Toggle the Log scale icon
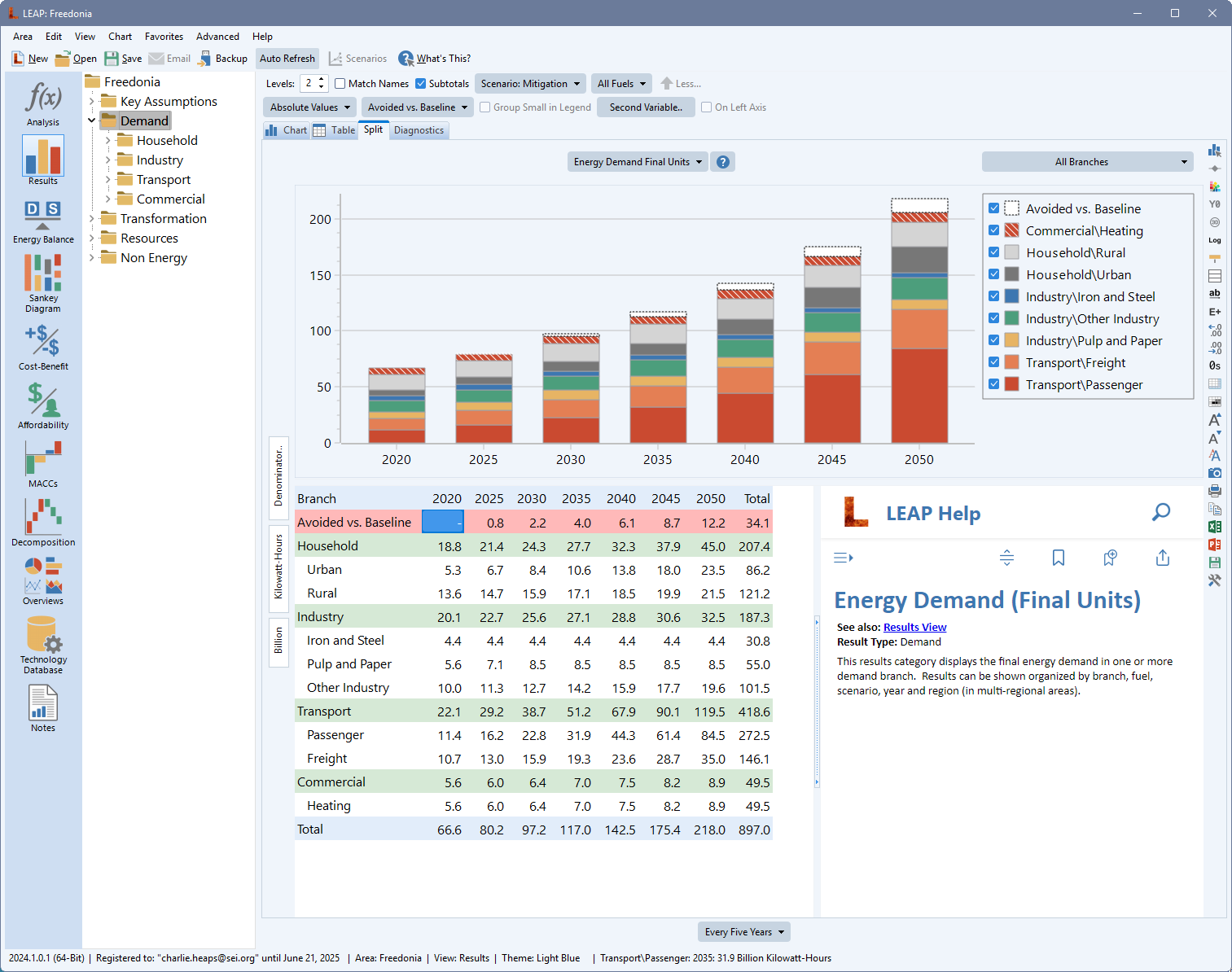 tap(1215, 240)
